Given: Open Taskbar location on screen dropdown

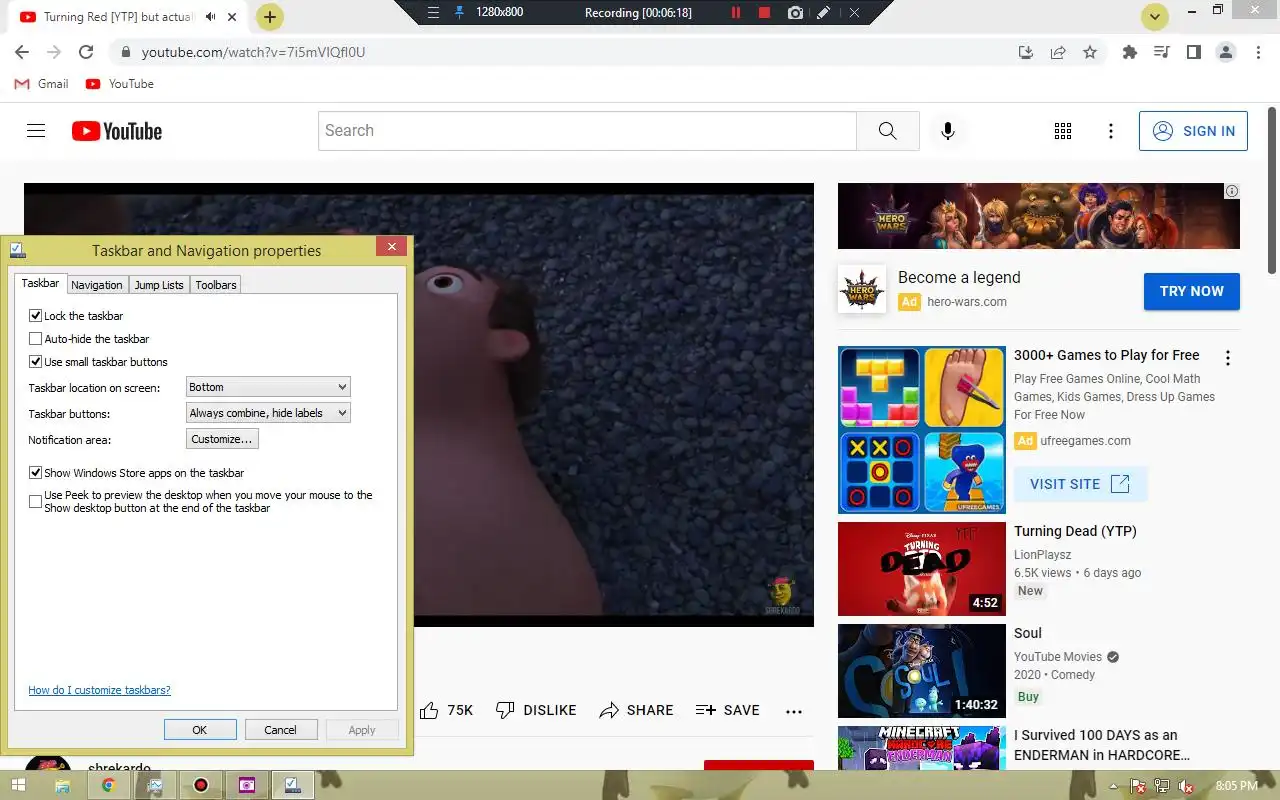Looking at the screenshot, I should point(268,387).
